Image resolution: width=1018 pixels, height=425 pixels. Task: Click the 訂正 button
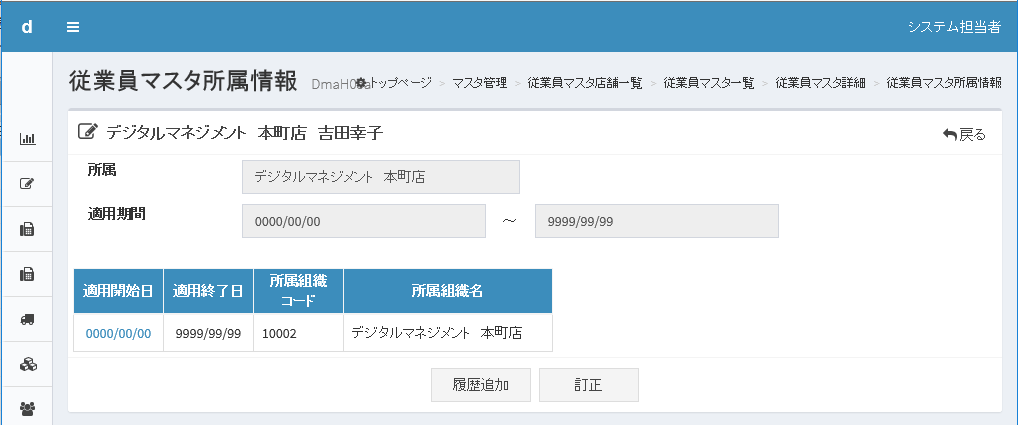[589, 385]
